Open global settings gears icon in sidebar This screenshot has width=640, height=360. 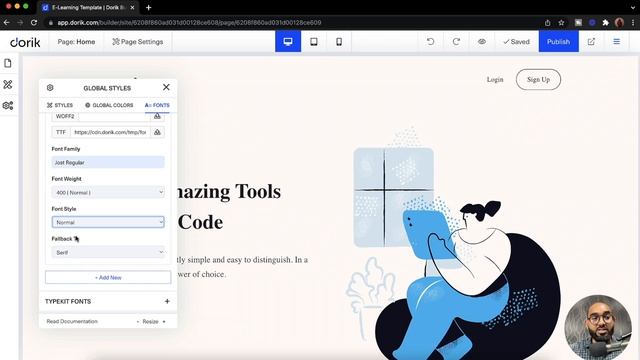click(8, 105)
